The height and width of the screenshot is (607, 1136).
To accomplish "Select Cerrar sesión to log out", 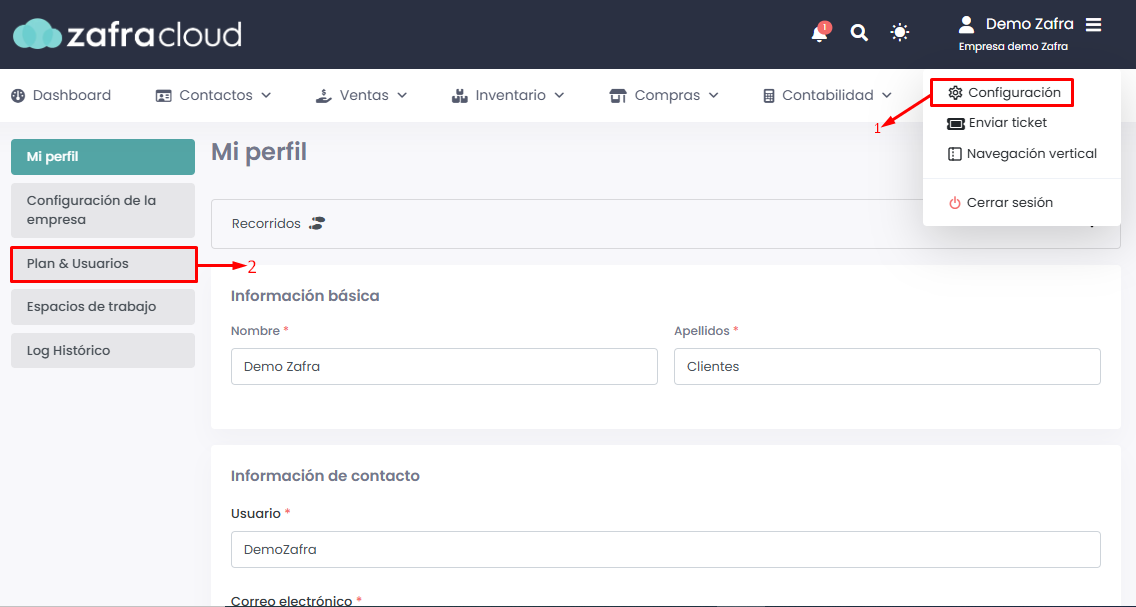I will [1001, 203].
